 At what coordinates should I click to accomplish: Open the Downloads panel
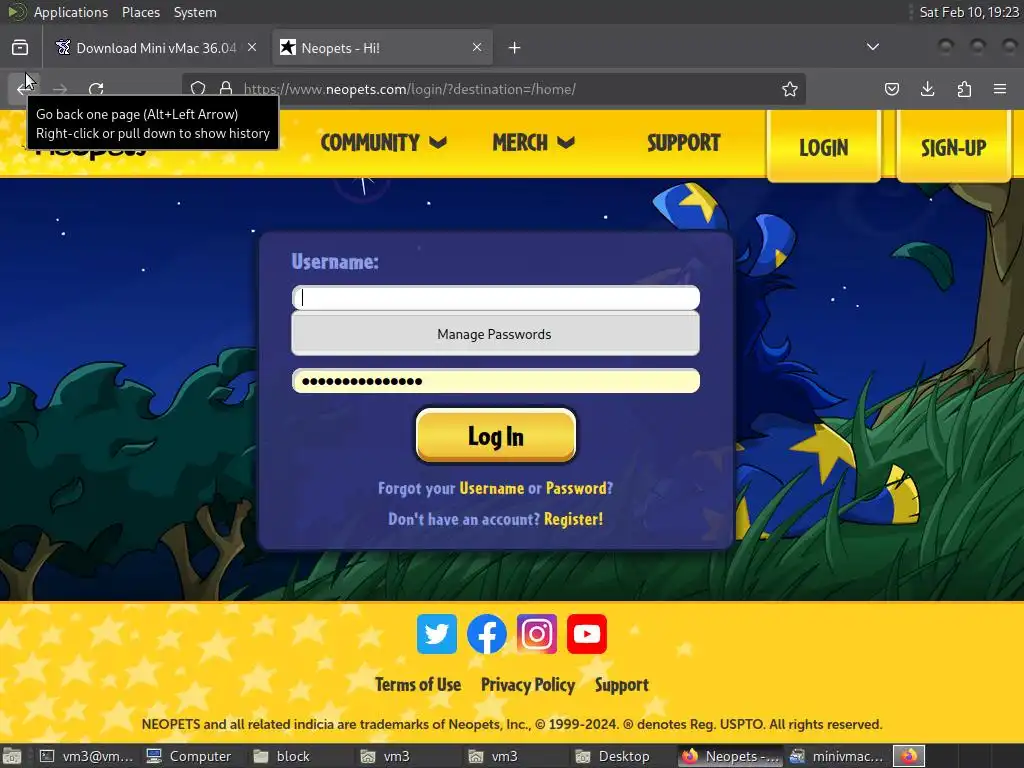[927, 89]
